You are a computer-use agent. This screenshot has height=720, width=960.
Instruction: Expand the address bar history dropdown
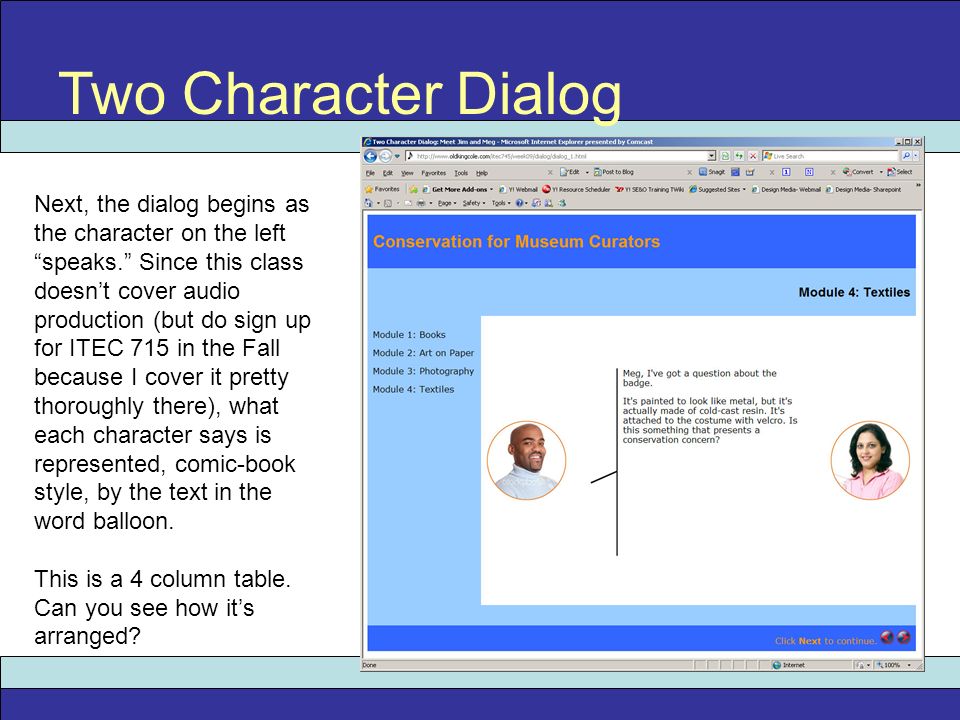pyautogui.click(x=712, y=156)
